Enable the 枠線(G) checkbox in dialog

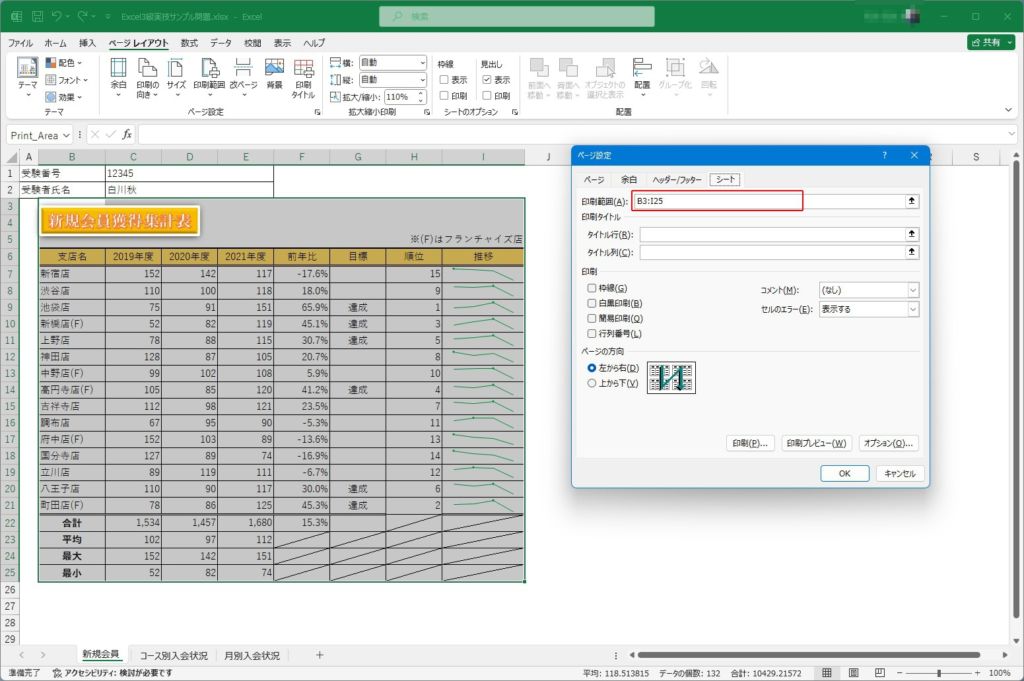(593, 289)
